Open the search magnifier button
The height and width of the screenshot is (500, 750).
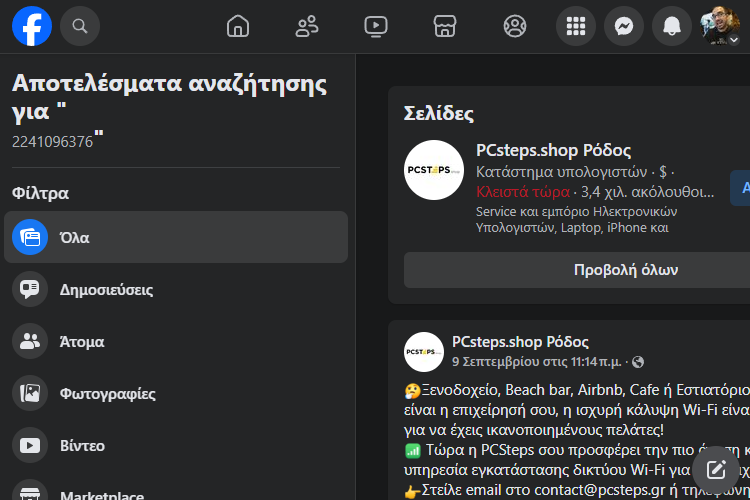(80, 26)
